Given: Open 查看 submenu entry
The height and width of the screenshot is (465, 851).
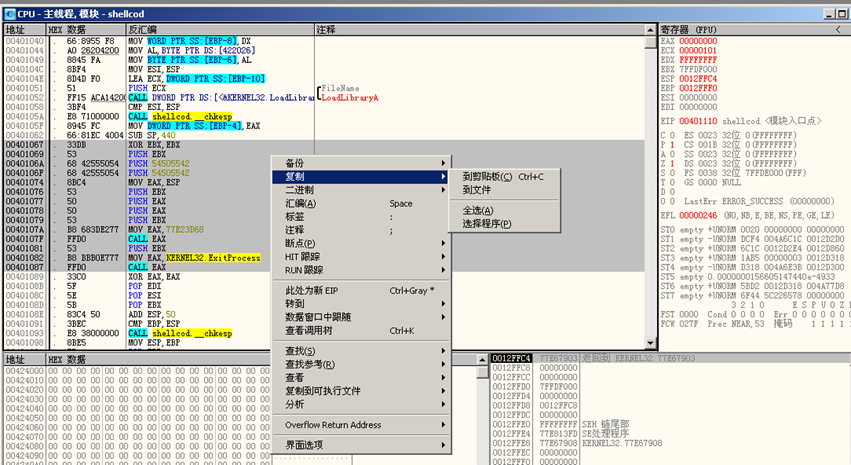Looking at the screenshot, I should pyautogui.click(x=361, y=378).
